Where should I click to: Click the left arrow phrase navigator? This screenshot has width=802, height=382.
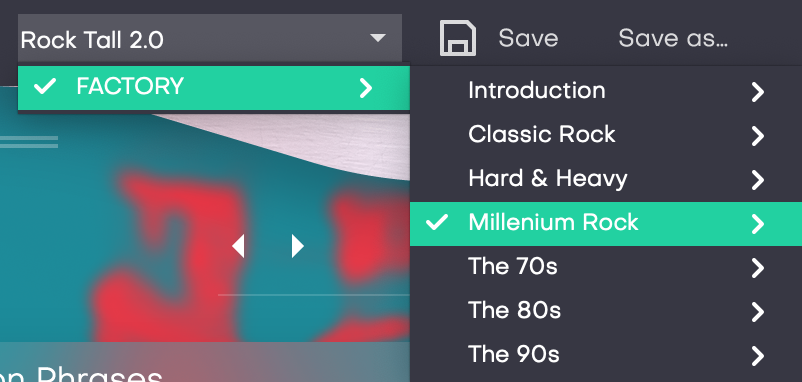pos(238,246)
